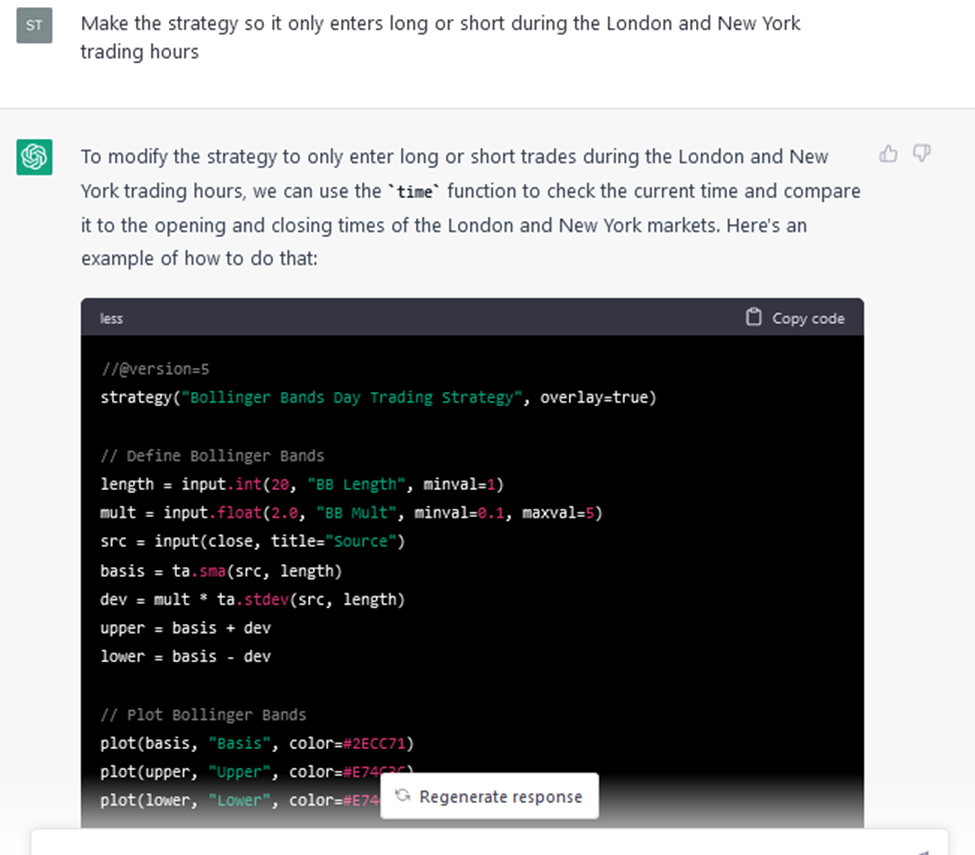Click the 'length = input.int' code line
Screen dimensions: 975x855
pos(302,484)
